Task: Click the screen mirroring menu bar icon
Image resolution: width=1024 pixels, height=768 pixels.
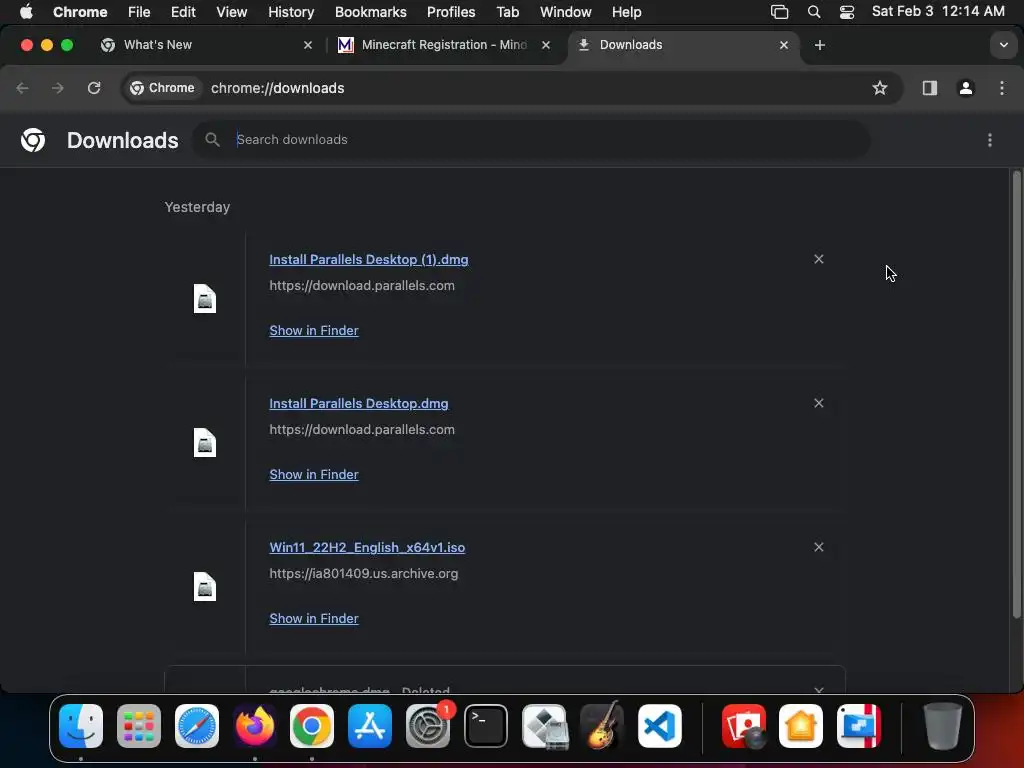Action: (x=779, y=12)
